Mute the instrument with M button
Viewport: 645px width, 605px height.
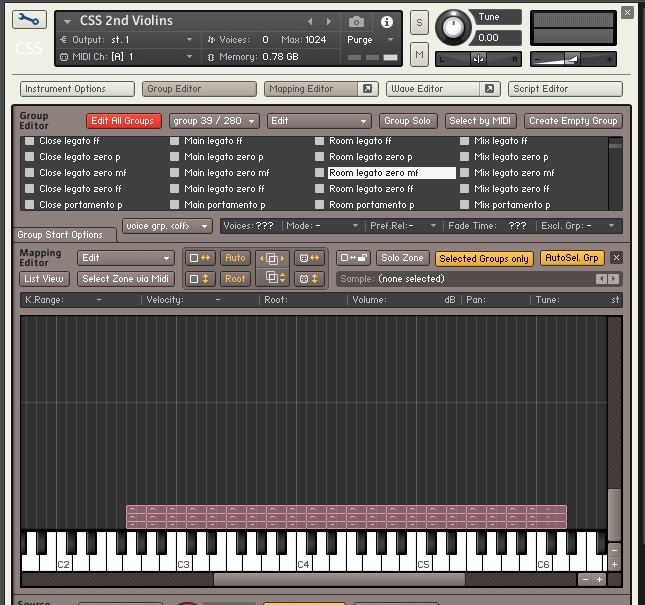419,54
